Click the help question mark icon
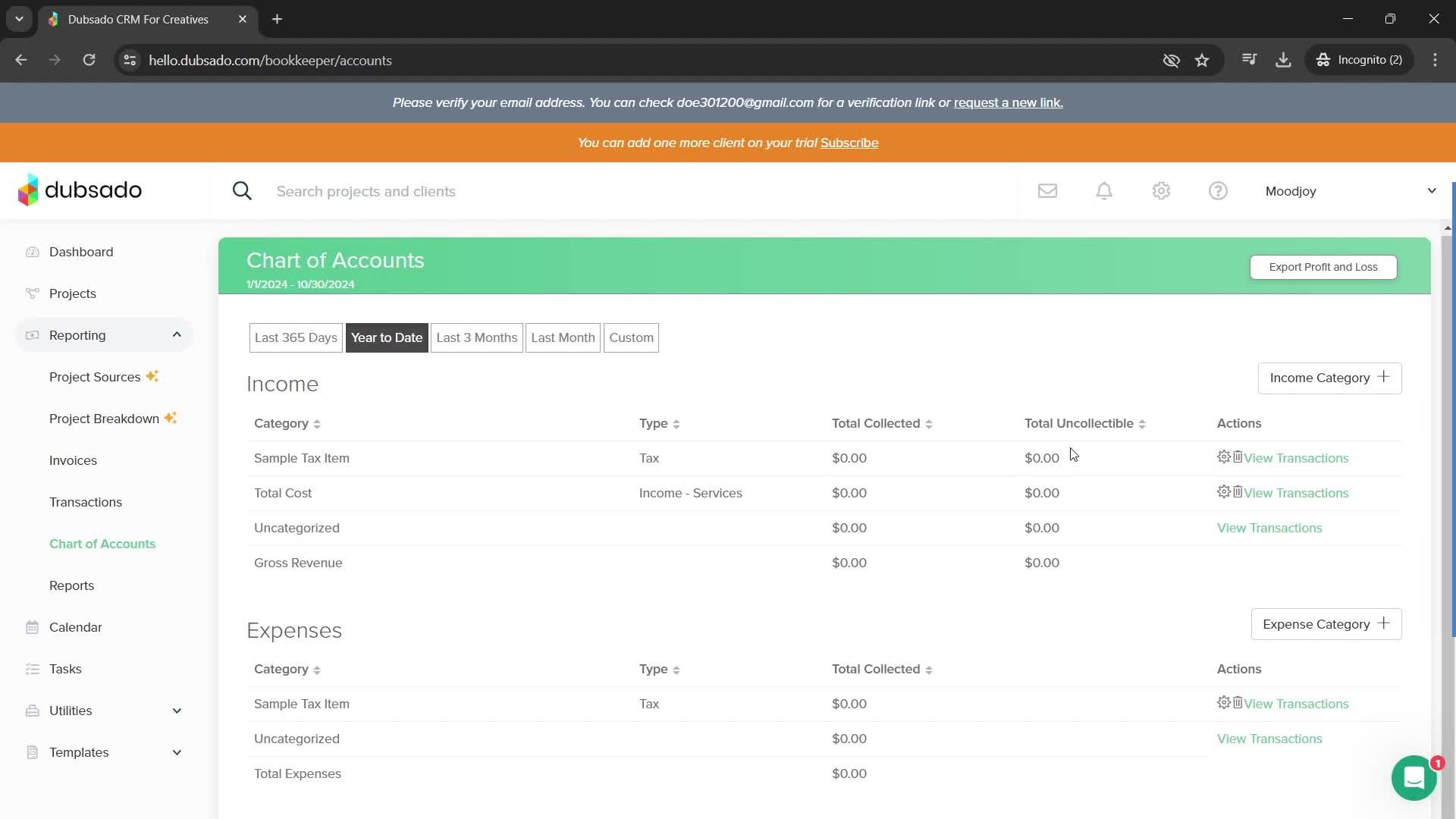 pyautogui.click(x=1218, y=191)
